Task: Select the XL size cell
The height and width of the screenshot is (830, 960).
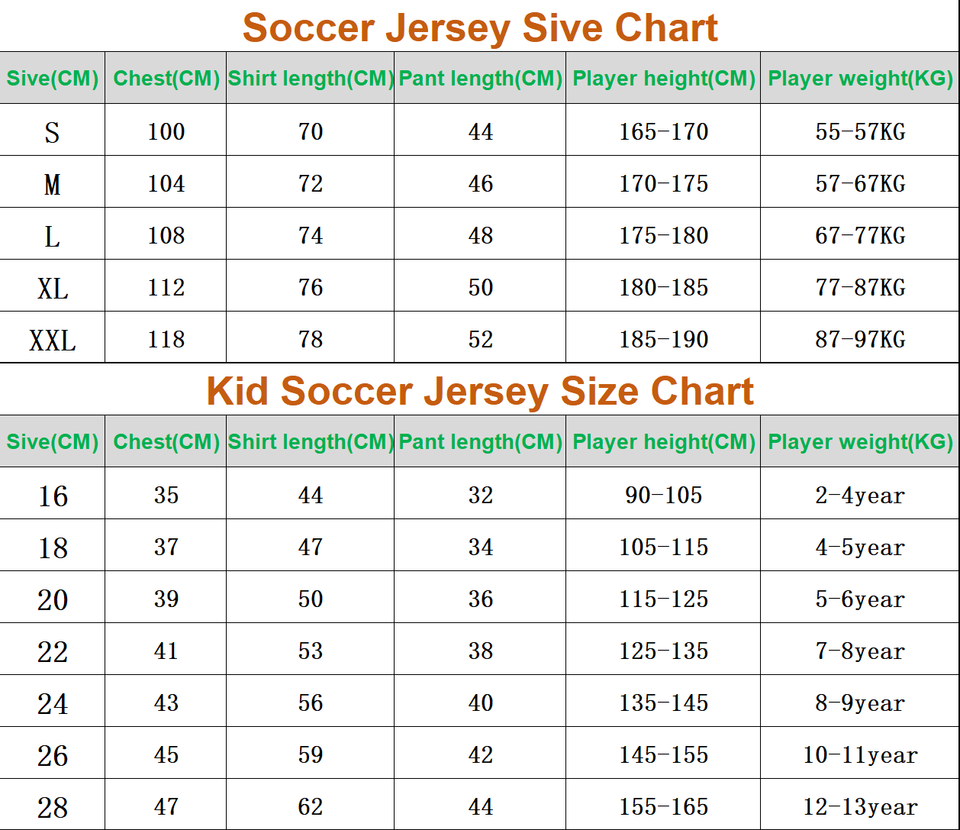Action: point(52,288)
